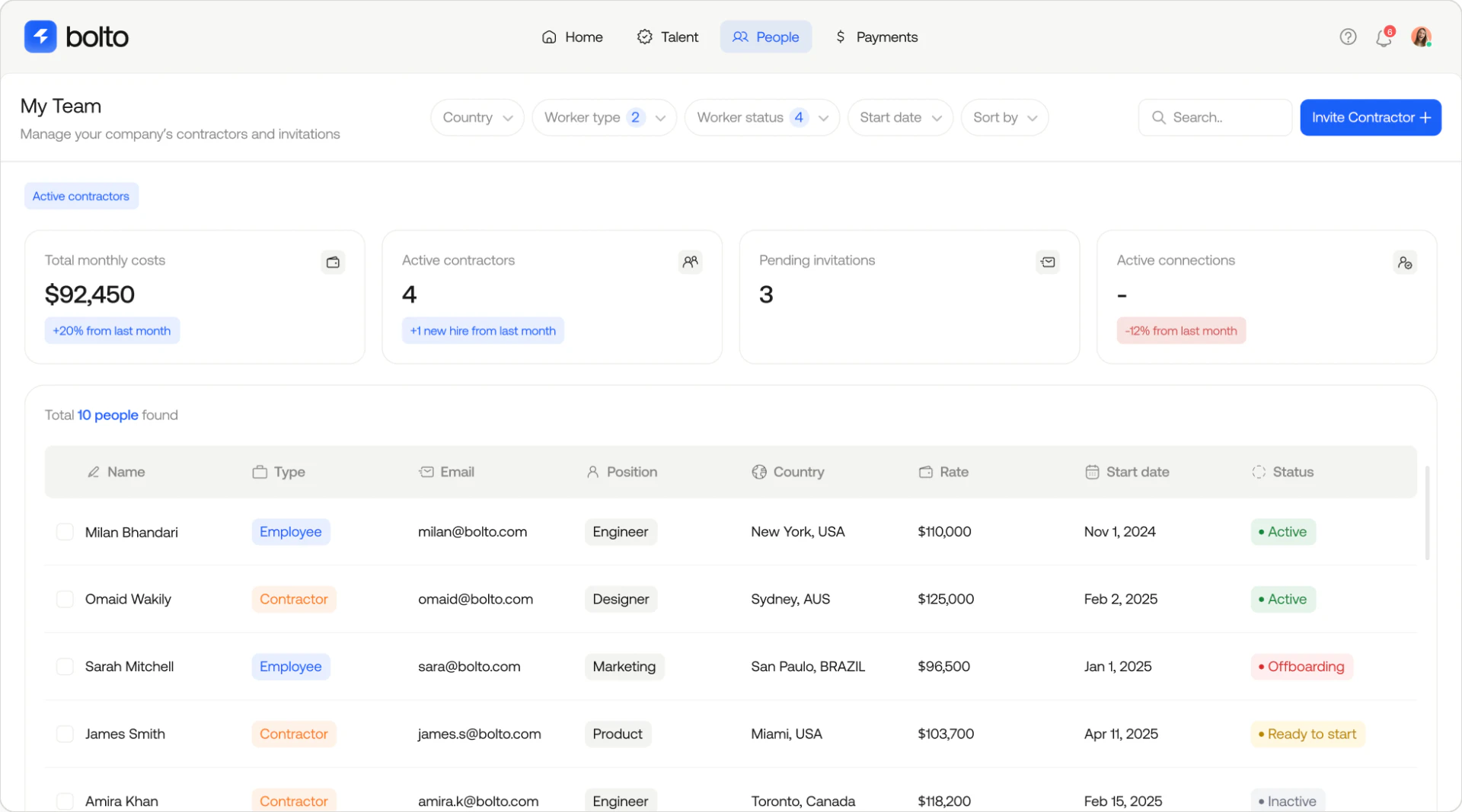Click the user profile avatar
The height and width of the screenshot is (812, 1462).
1422,37
